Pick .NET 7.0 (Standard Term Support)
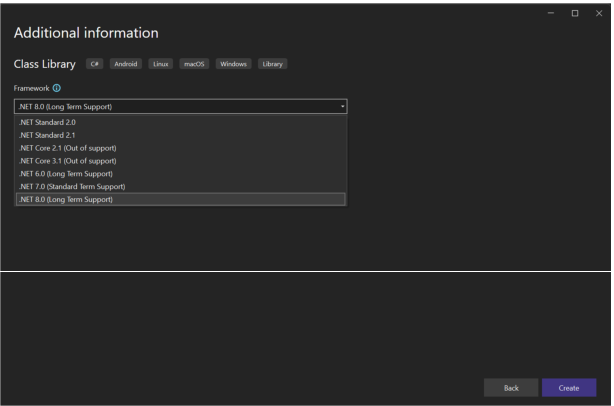The width and height of the screenshot is (614, 406). [181, 187]
